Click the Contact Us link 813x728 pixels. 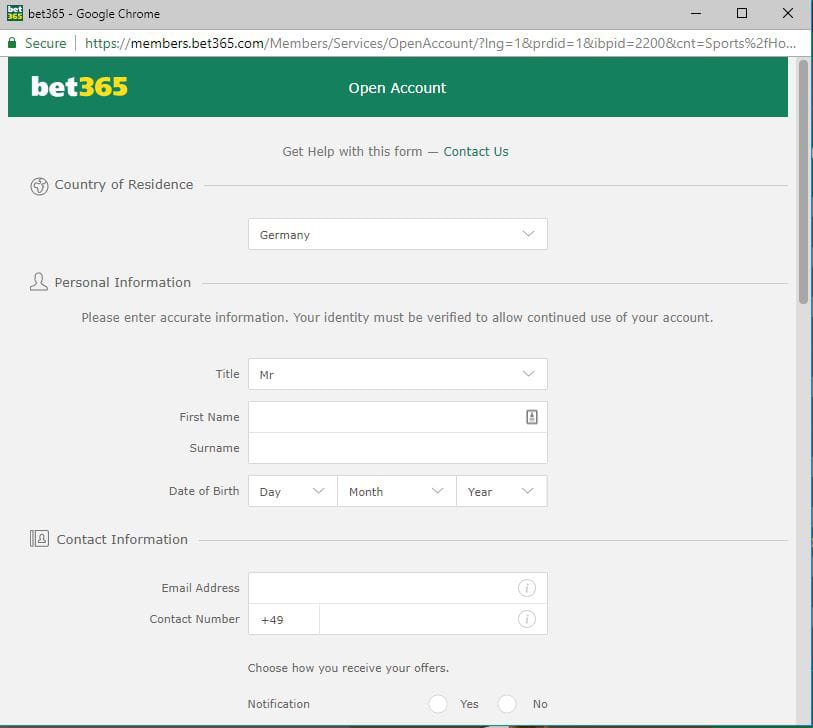coord(475,151)
